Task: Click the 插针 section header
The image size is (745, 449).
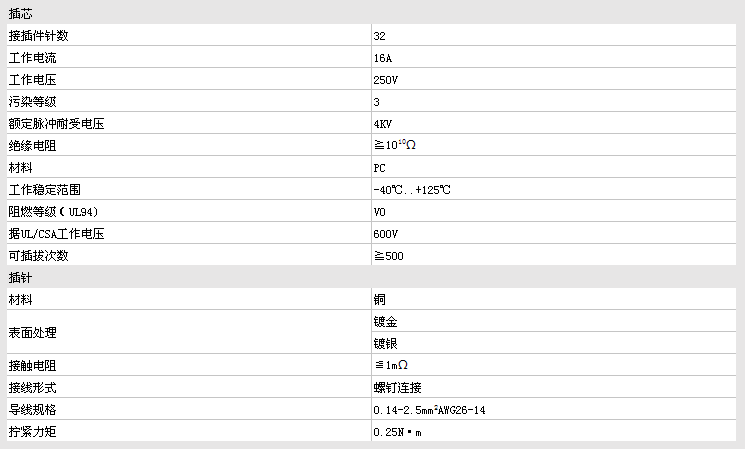Action: pyautogui.click(x=20, y=277)
